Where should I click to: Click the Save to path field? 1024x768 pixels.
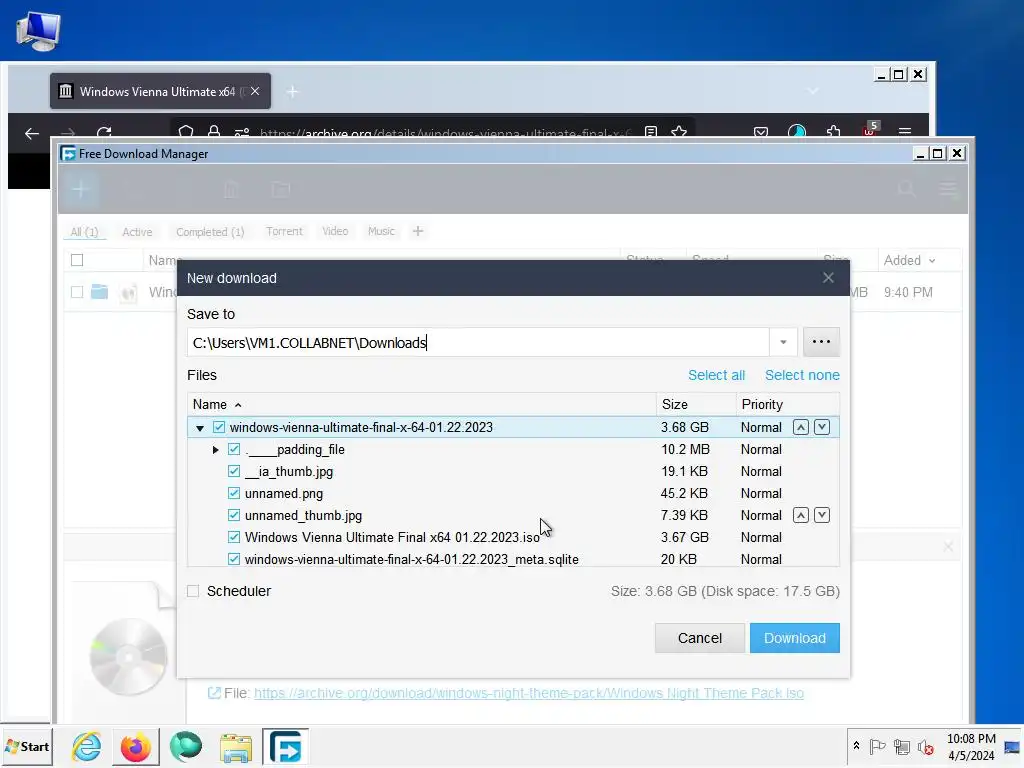click(479, 343)
